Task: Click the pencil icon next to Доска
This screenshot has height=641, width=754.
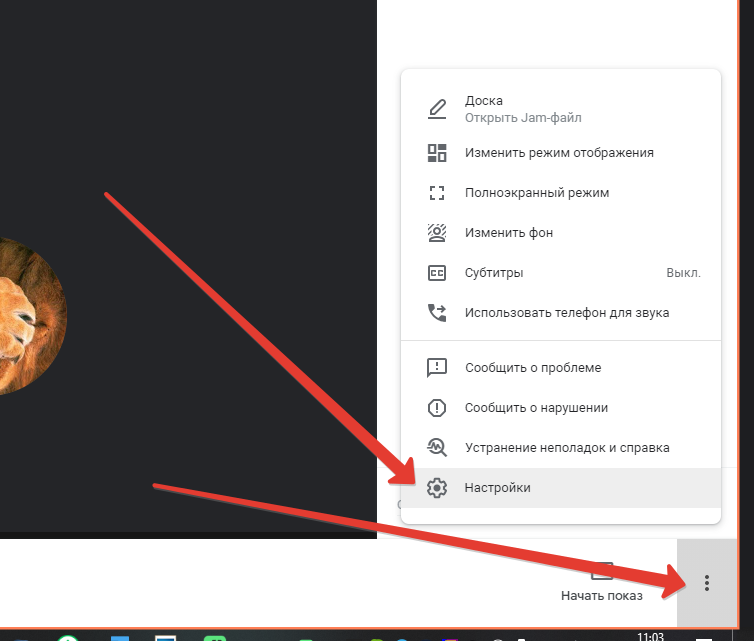Action: point(437,109)
